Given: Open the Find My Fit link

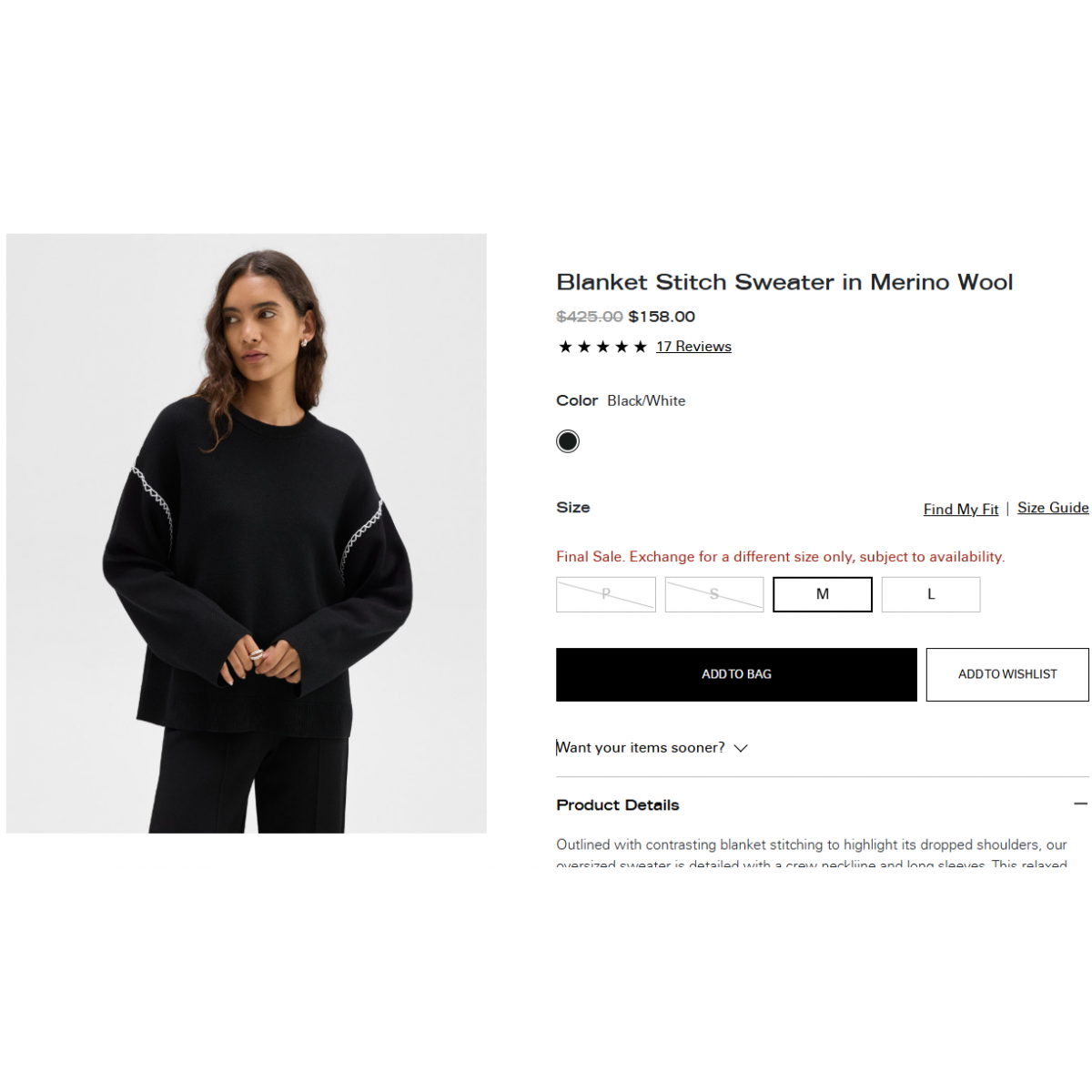Looking at the screenshot, I should pyautogui.click(x=961, y=509).
